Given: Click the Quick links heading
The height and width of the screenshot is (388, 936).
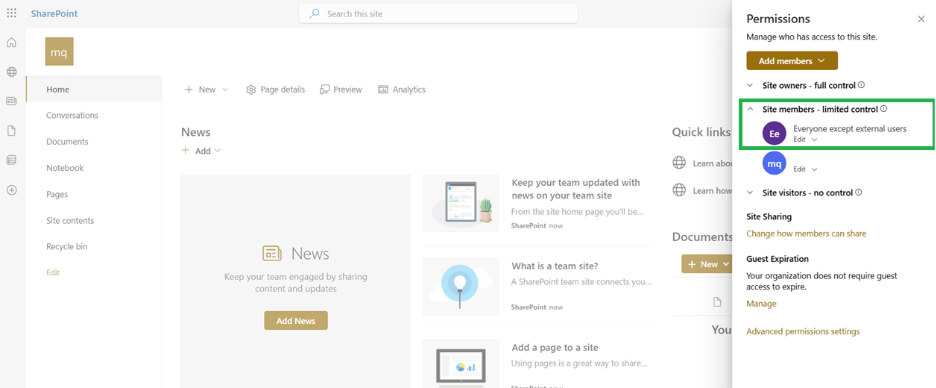Looking at the screenshot, I should click(x=701, y=132).
